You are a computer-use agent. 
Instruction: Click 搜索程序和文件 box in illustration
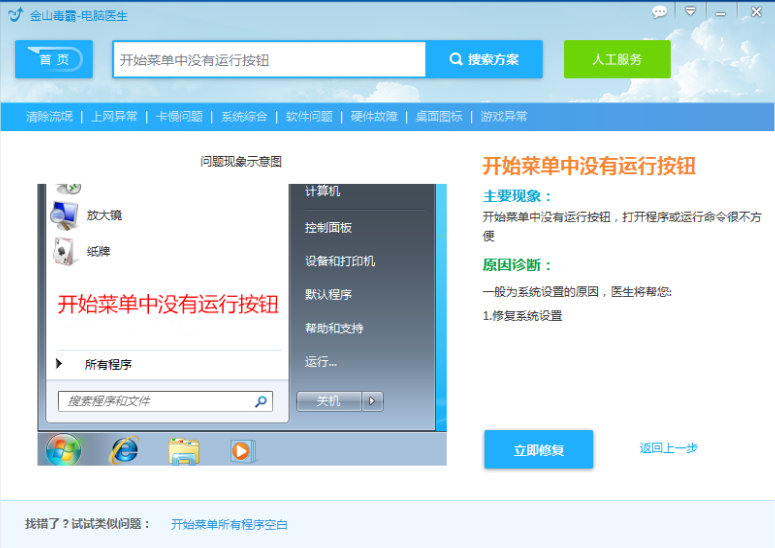[x=166, y=401]
